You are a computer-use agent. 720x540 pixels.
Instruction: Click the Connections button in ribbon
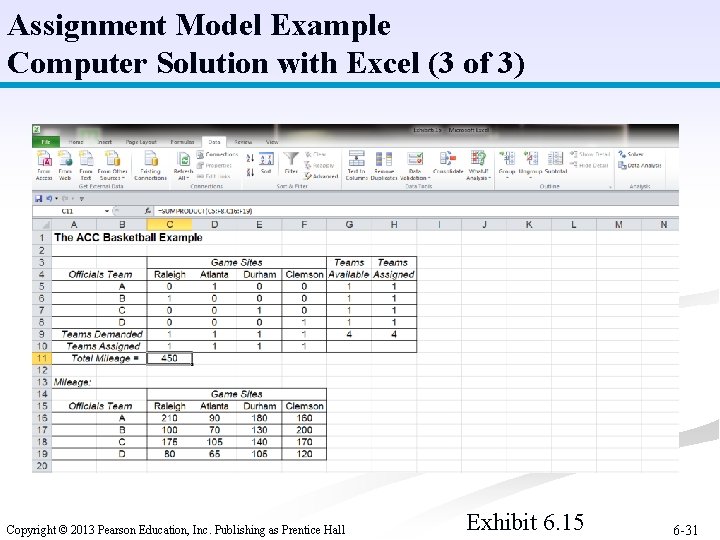click(217, 155)
